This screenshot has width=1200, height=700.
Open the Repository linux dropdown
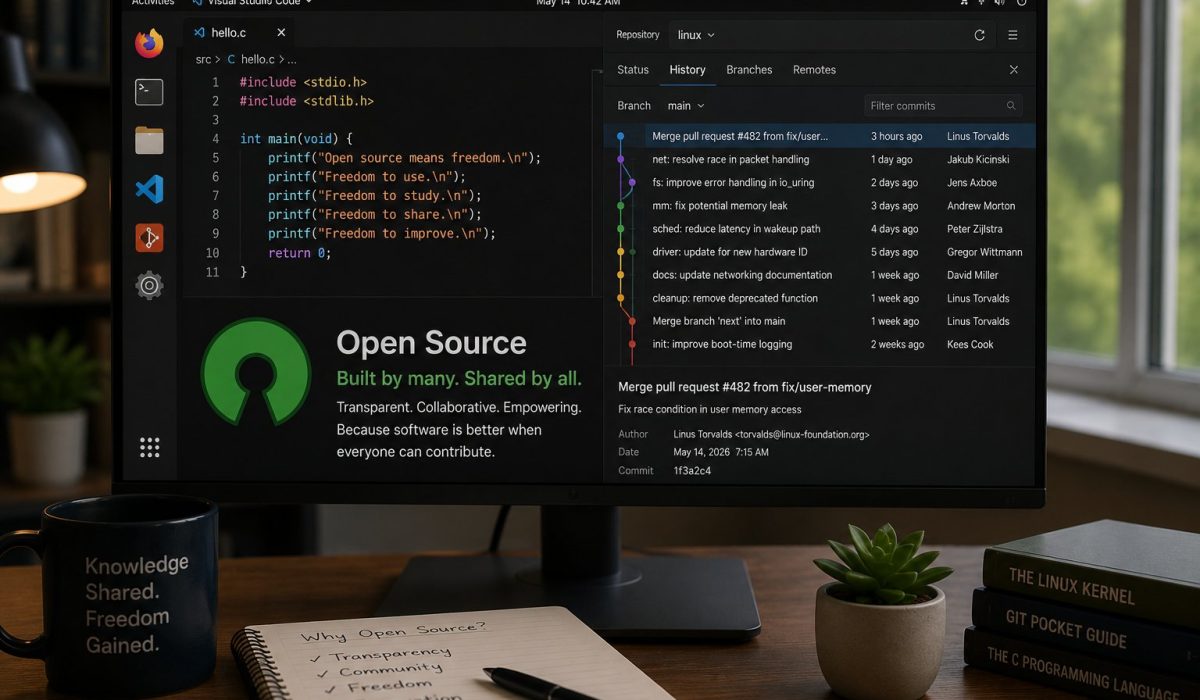tap(696, 35)
